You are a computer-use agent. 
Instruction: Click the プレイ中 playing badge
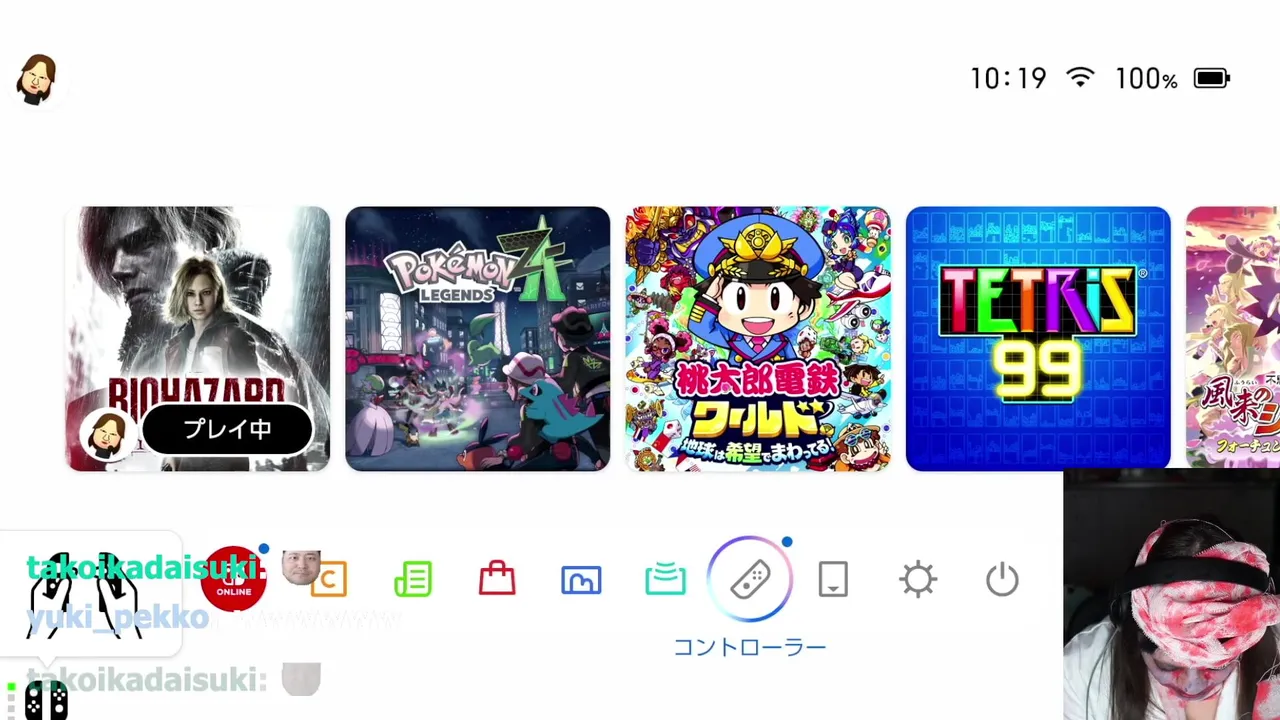pos(227,430)
